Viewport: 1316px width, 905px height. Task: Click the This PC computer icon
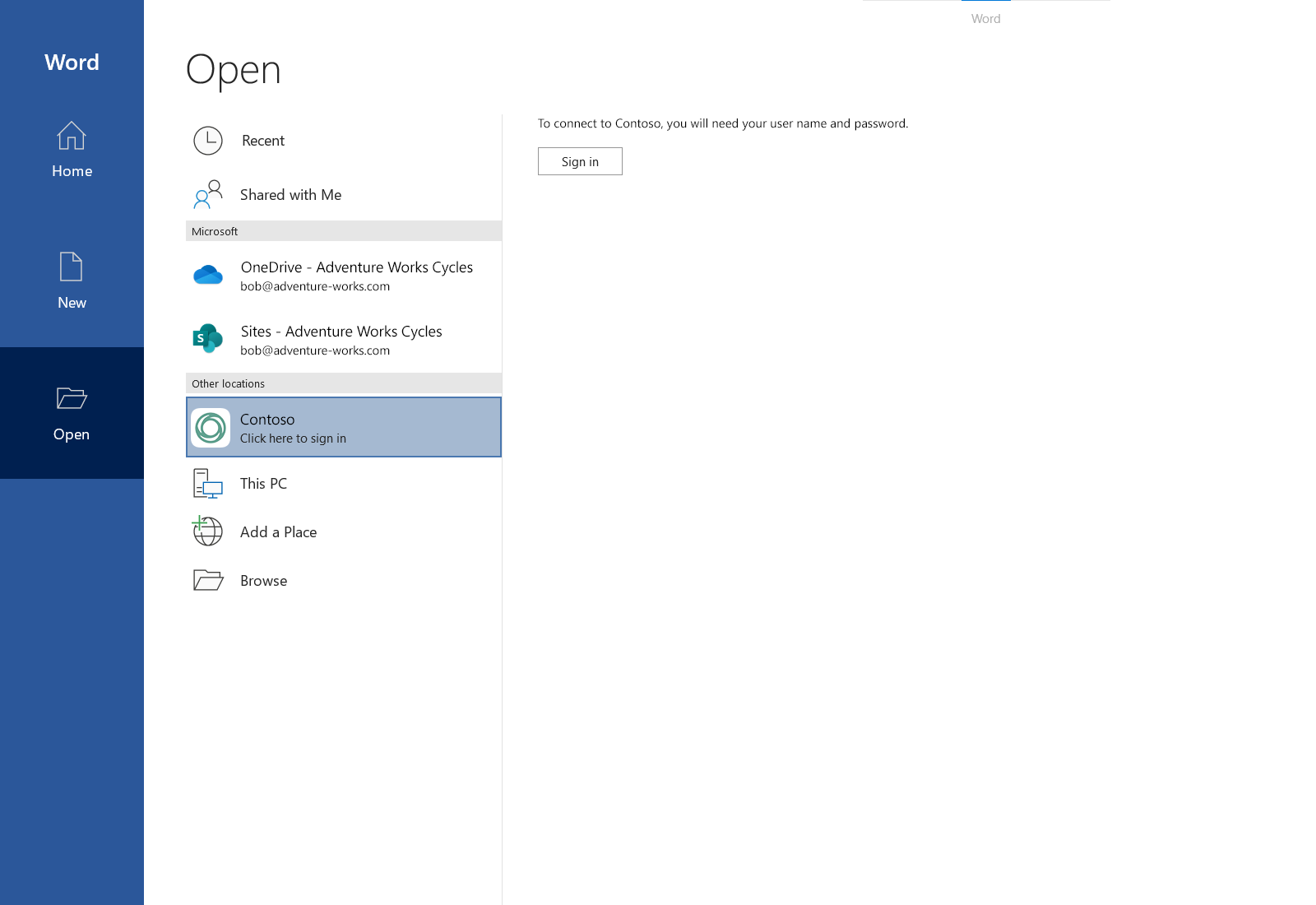(x=206, y=484)
